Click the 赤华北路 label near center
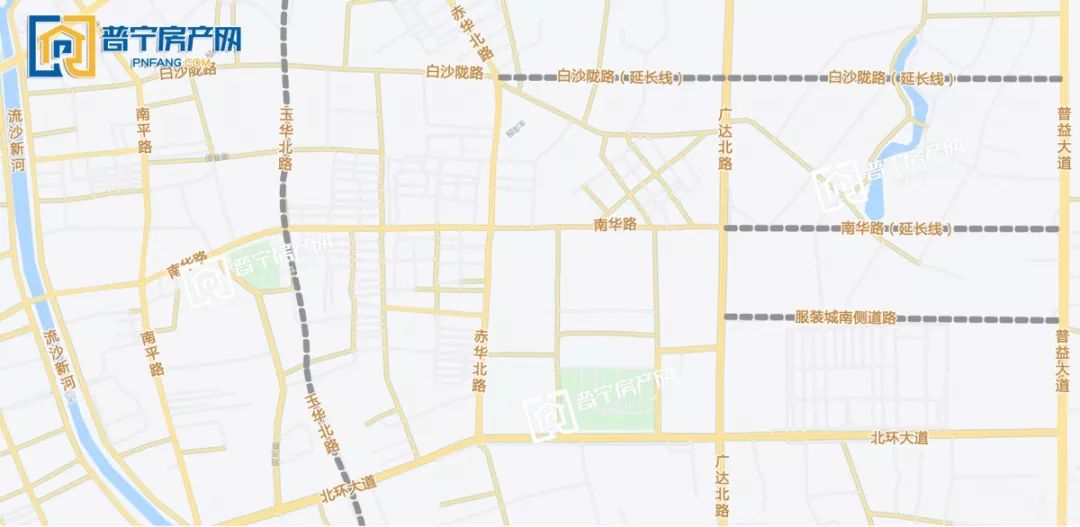Image resolution: width=1080 pixels, height=527 pixels. pos(480,360)
